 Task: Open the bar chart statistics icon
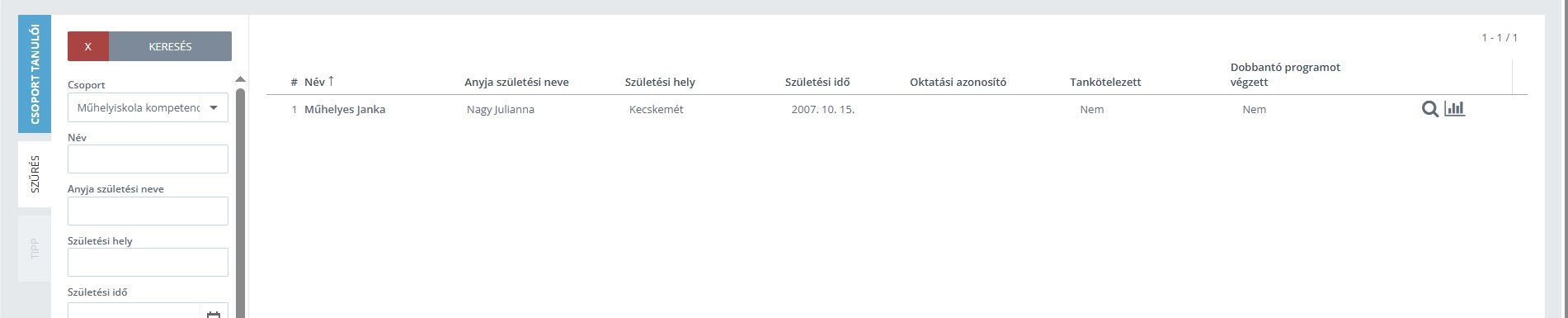pyautogui.click(x=1455, y=108)
